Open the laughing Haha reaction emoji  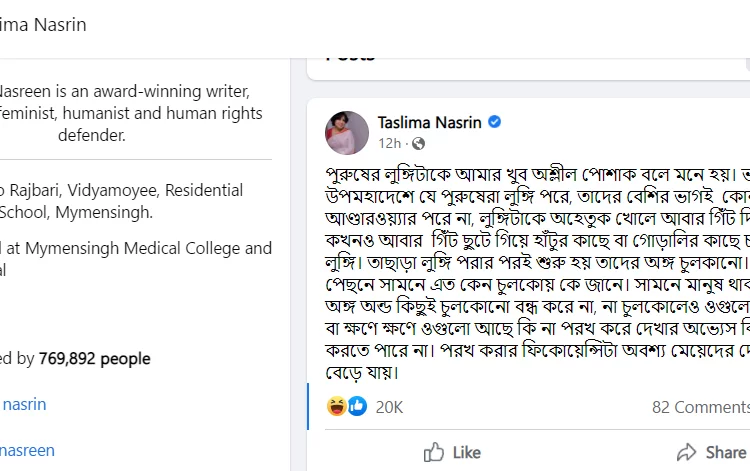point(337,406)
